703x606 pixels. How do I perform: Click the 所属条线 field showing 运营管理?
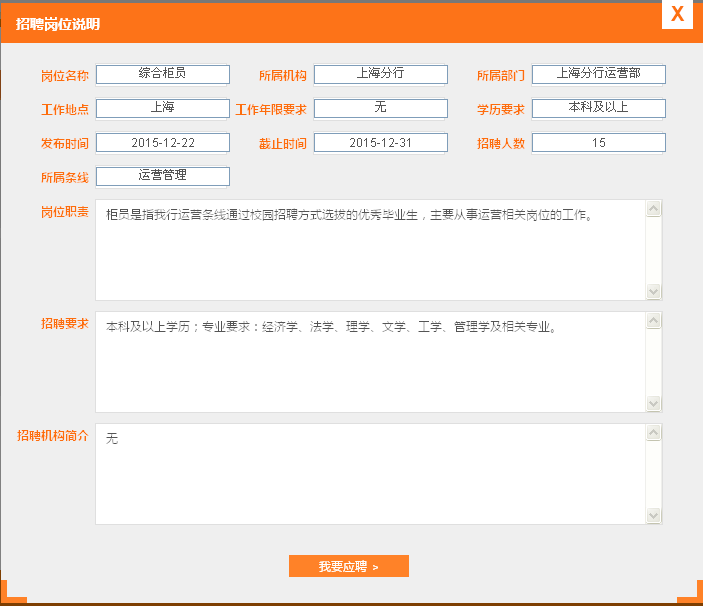point(163,176)
